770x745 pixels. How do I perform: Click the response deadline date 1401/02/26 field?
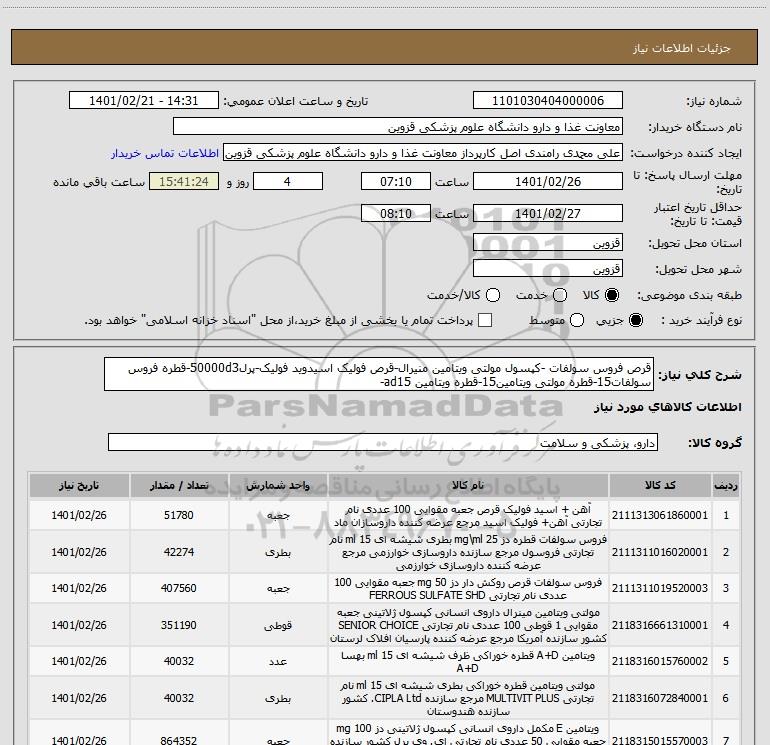point(548,182)
